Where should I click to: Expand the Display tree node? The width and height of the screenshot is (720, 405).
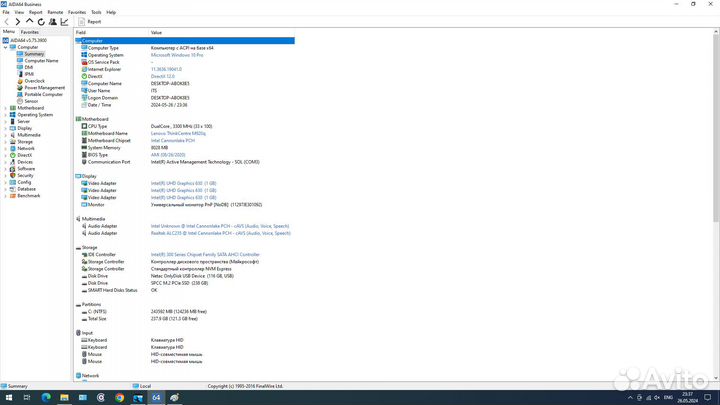click(6, 128)
